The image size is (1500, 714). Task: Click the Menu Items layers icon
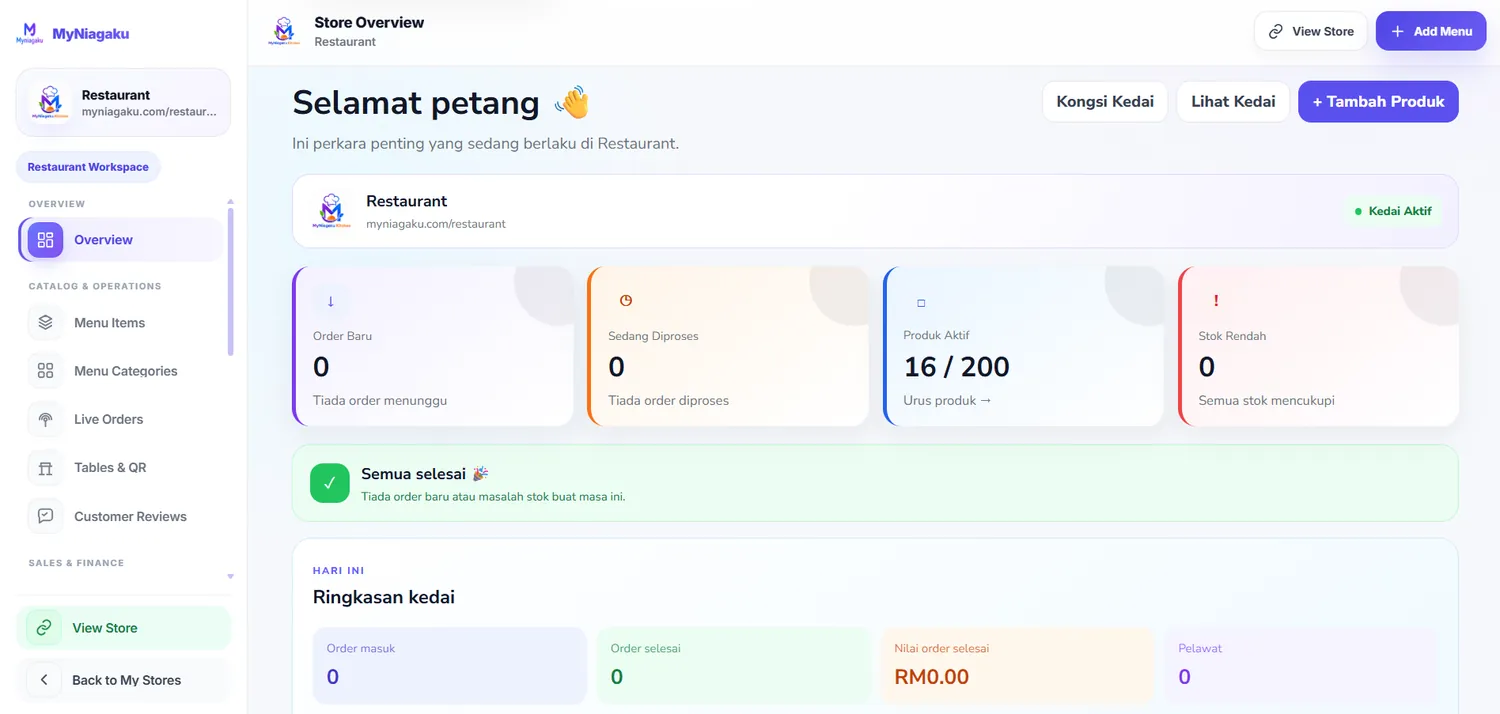click(45, 323)
